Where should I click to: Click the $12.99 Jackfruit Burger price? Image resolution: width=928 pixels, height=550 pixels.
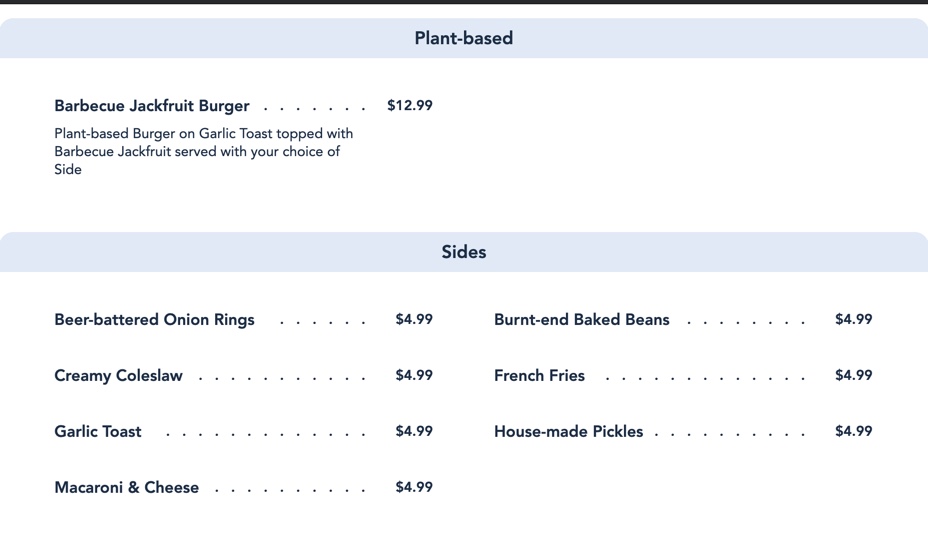coord(410,106)
